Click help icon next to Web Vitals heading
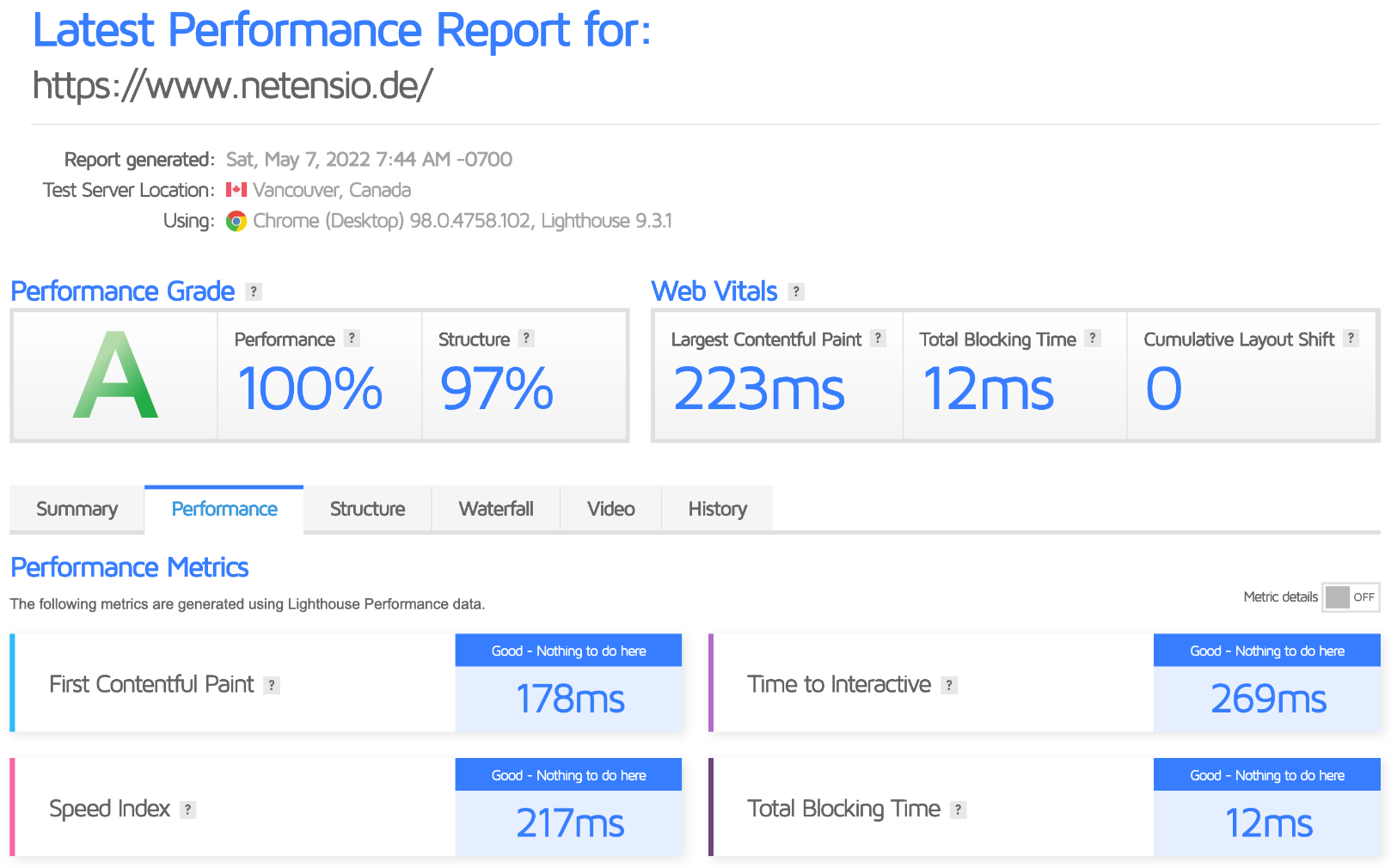Screen dimensions: 1391x868 point(797,291)
